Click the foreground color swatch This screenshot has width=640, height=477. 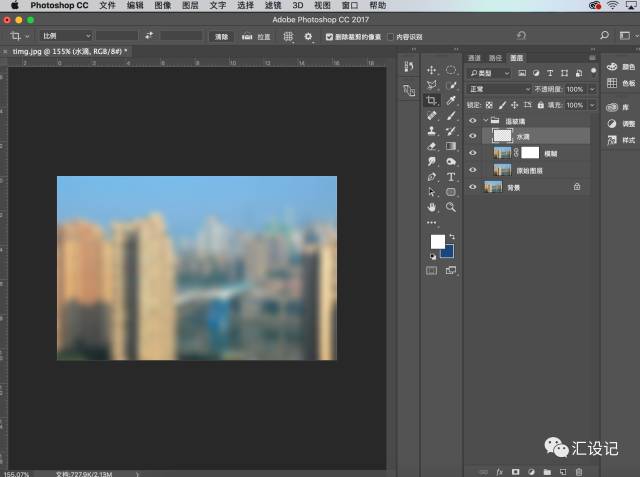pos(437,242)
